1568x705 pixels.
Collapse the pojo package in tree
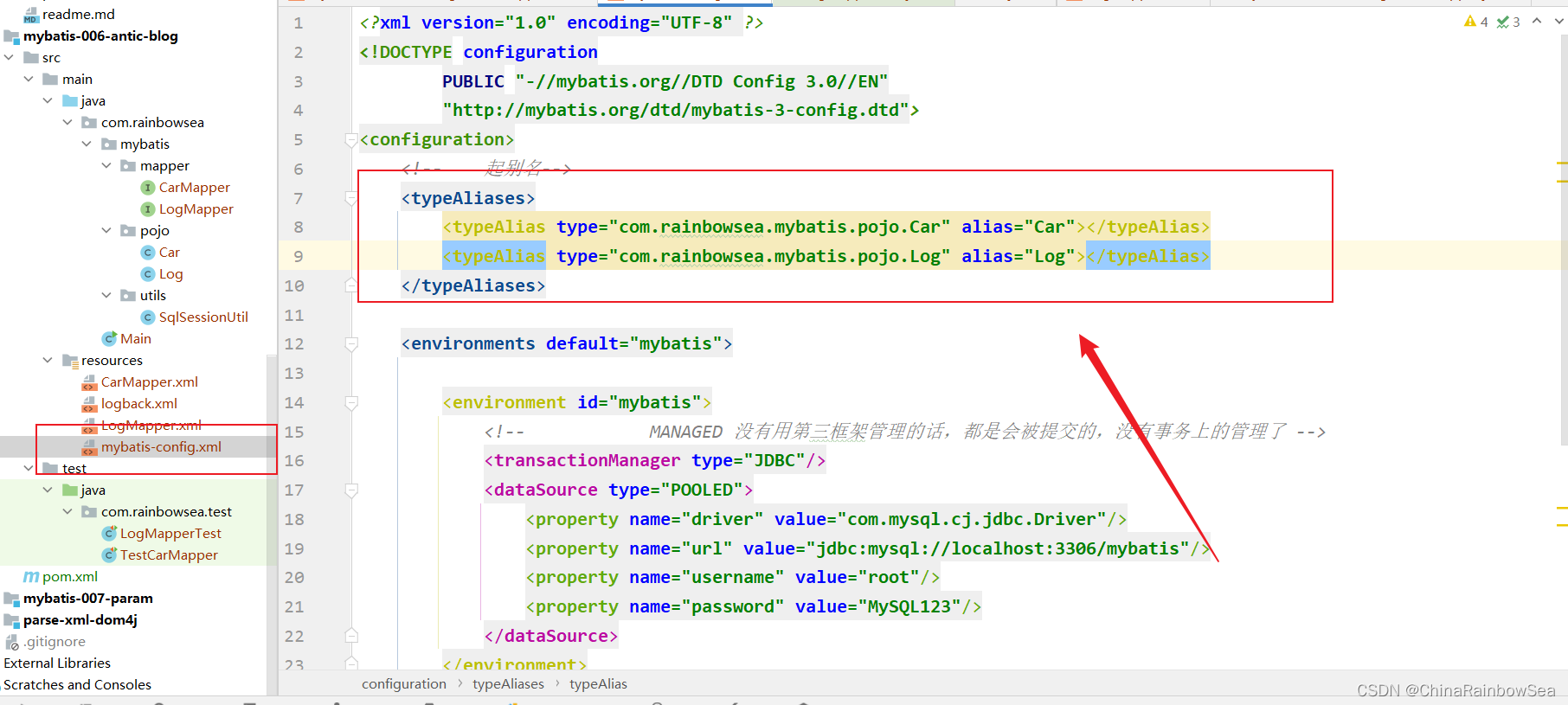[x=106, y=231]
